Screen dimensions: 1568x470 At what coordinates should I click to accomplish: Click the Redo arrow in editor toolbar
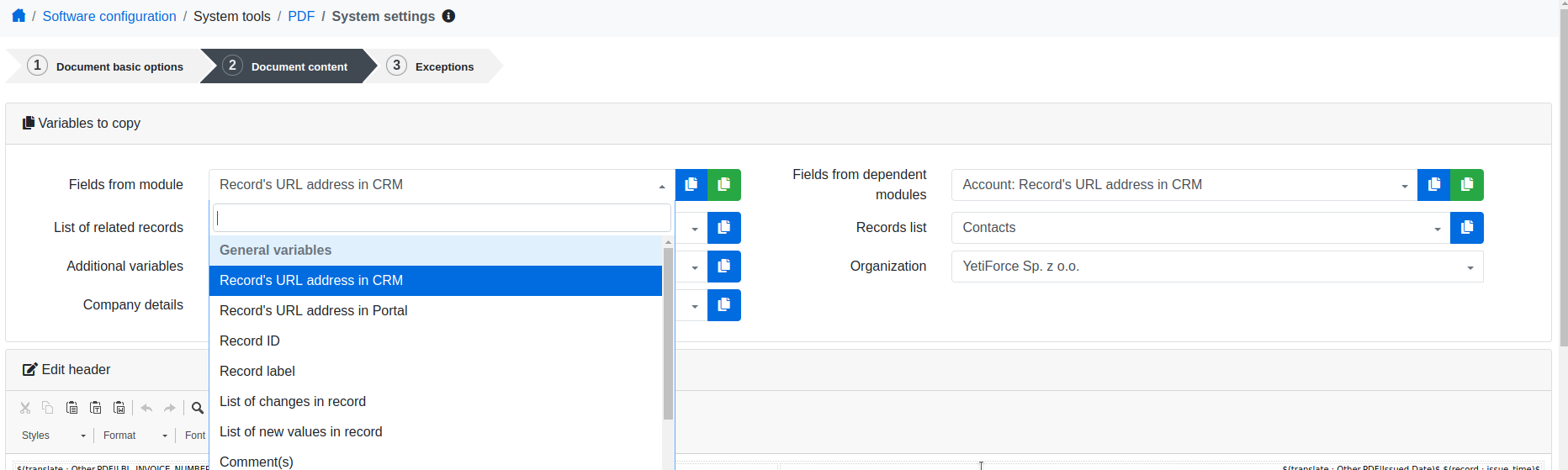coord(170,408)
